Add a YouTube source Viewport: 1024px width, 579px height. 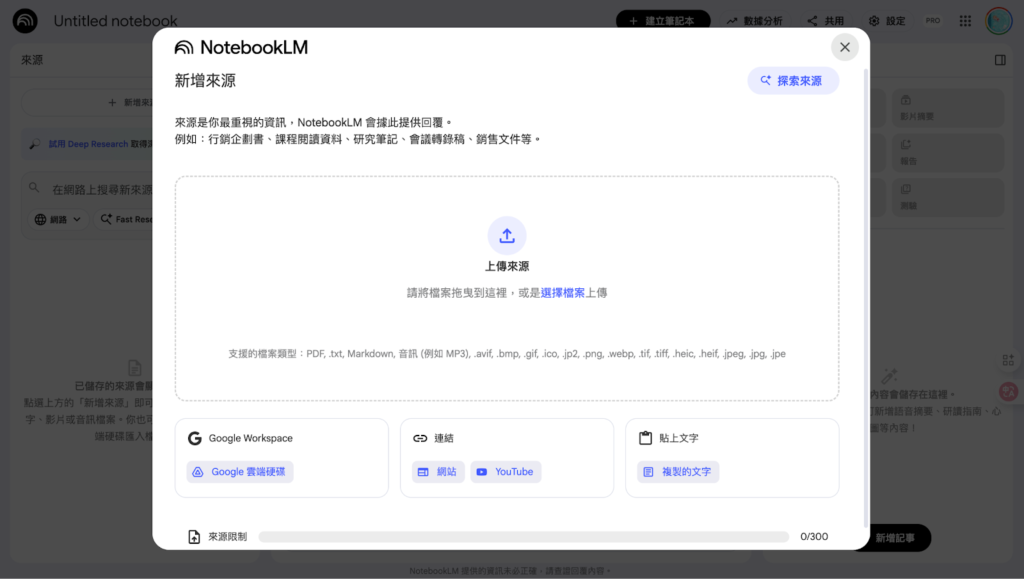[505, 472]
